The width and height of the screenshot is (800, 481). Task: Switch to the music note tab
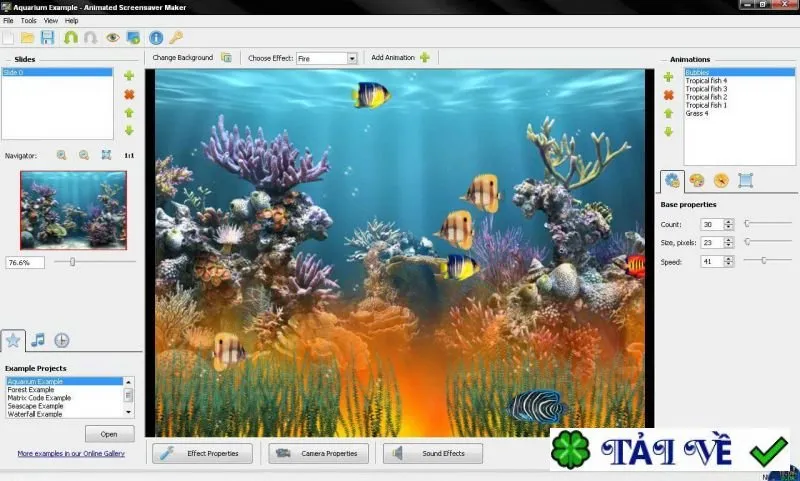[37, 340]
